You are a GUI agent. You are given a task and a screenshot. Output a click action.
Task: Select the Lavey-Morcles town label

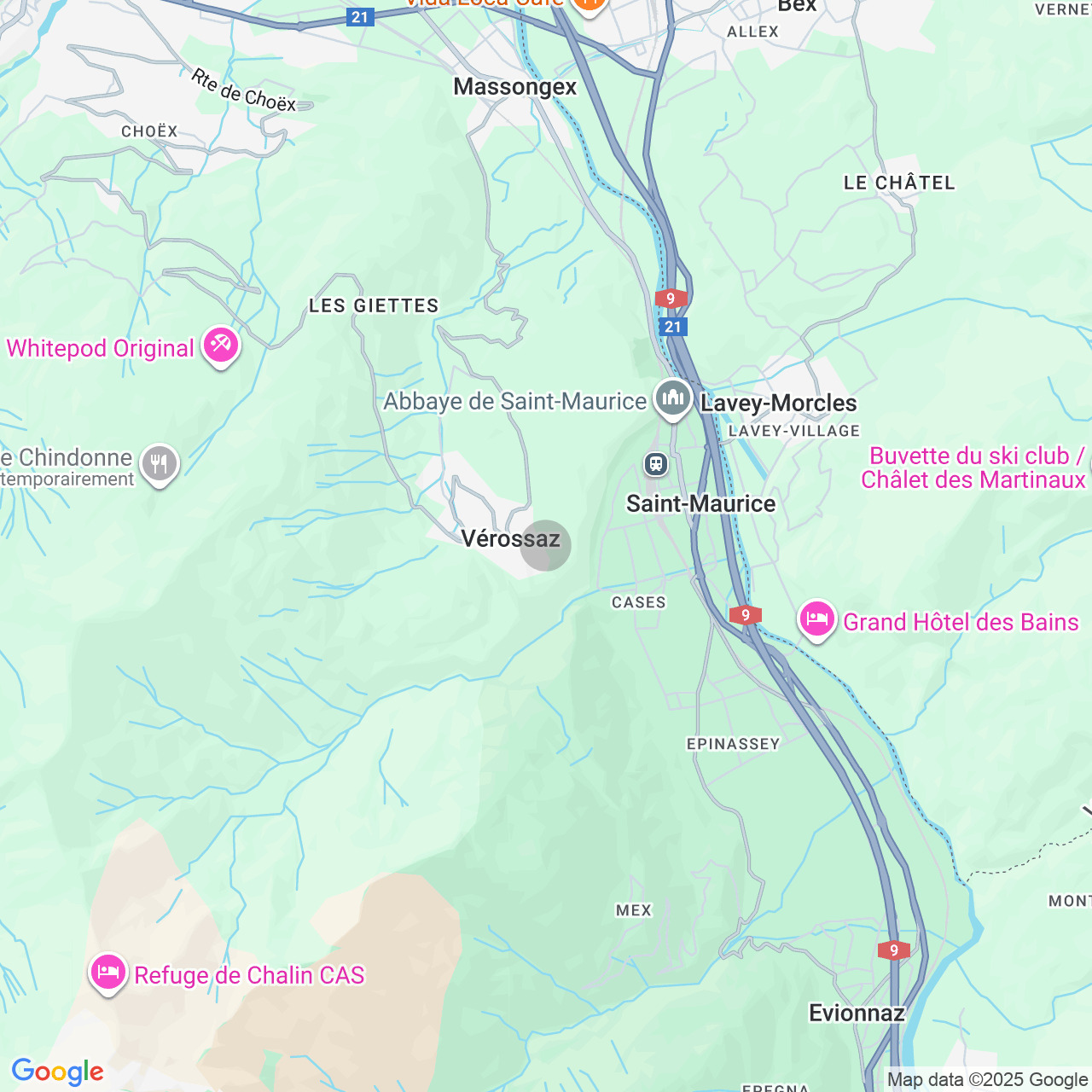click(x=778, y=403)
